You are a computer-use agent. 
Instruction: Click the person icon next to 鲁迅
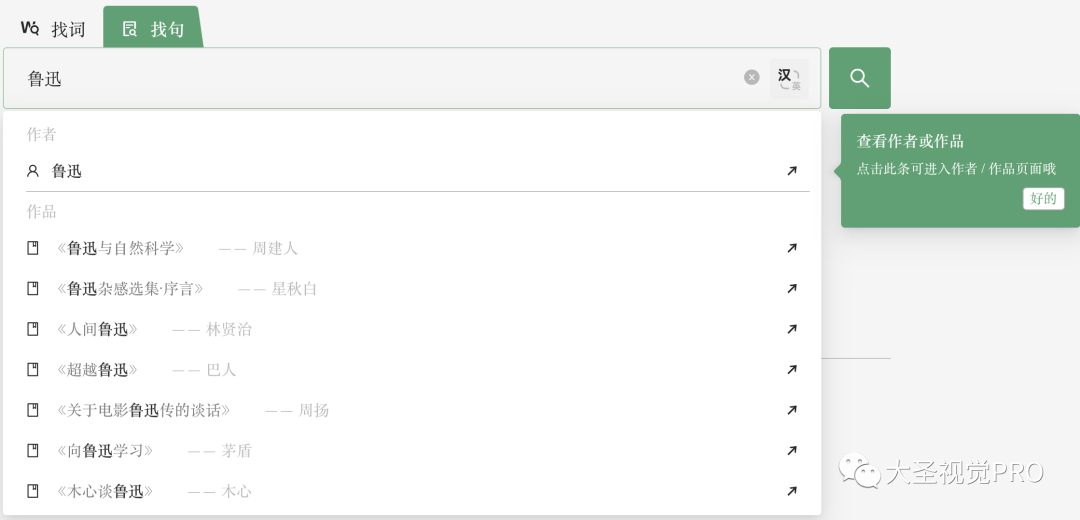tap(33, 171)
